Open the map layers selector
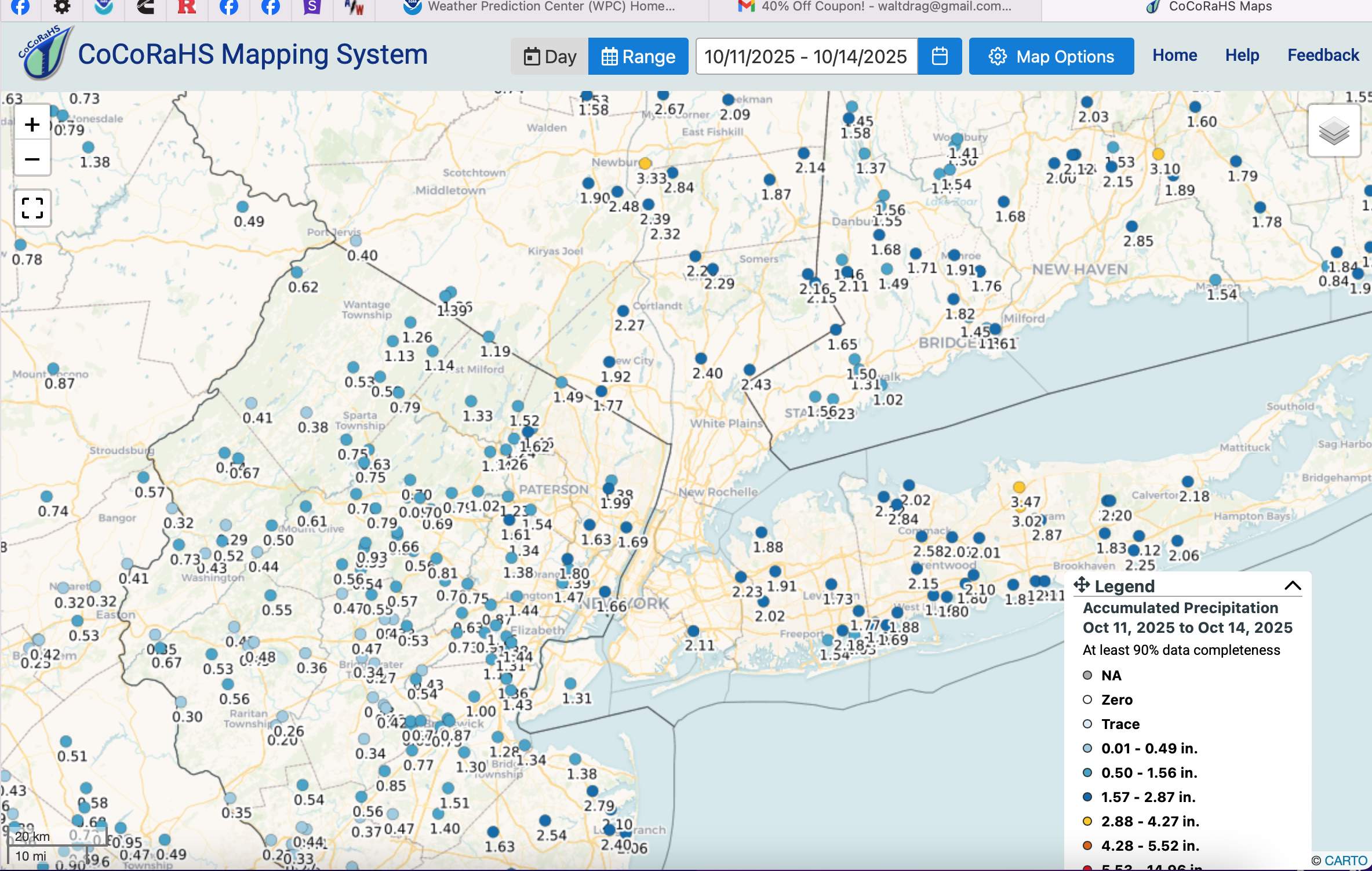This screenshot has width=1372, height=871. click(1334, 131)
